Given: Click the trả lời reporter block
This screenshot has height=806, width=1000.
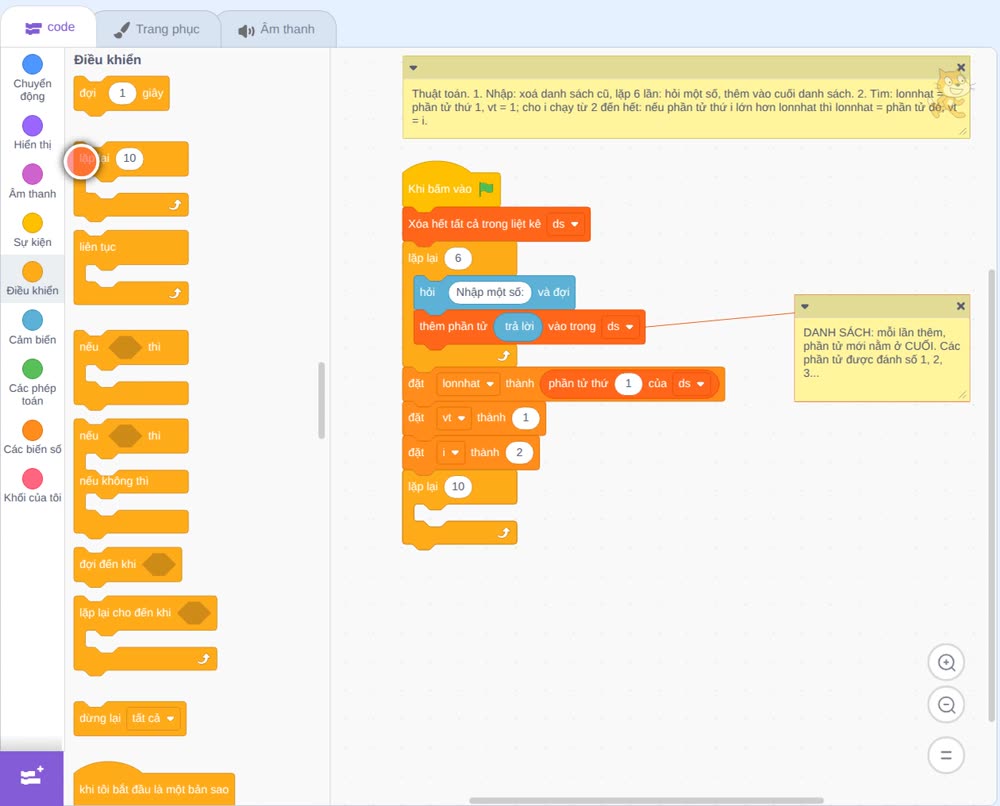Looking at the screenshot, I should pos(519,326).
